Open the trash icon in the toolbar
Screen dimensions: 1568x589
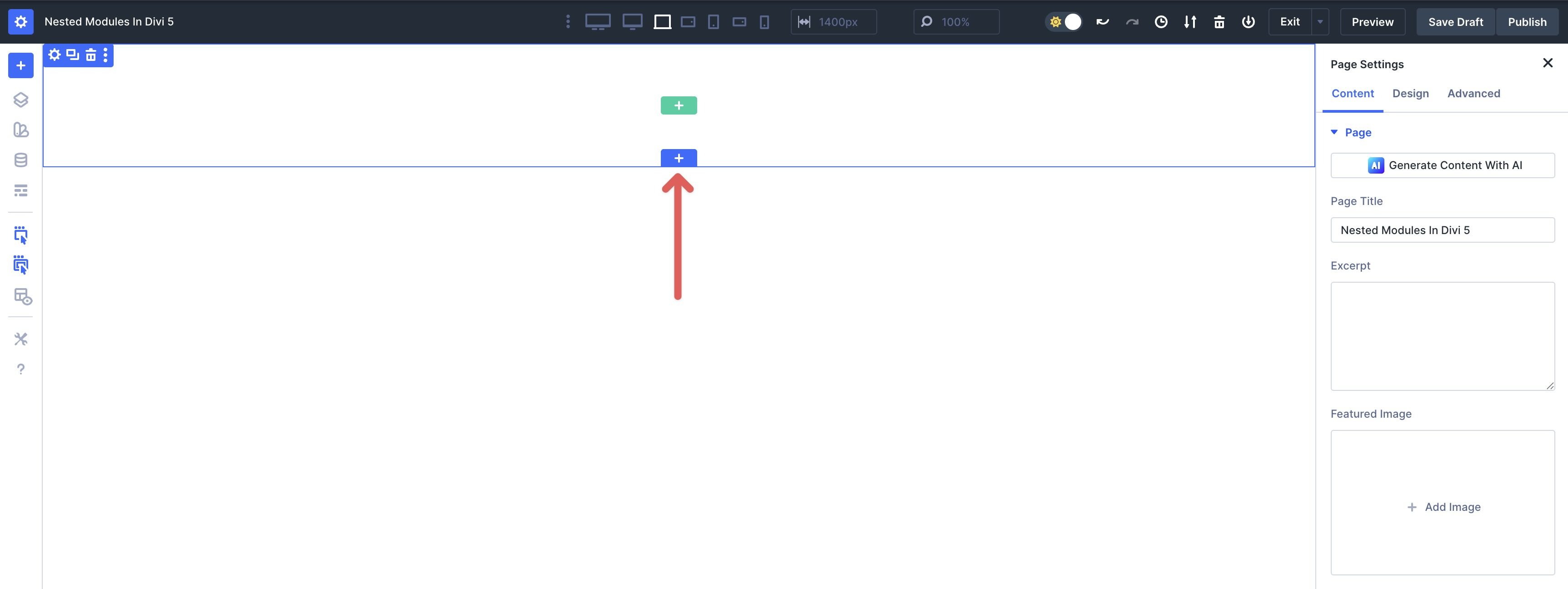(1219, 21)
